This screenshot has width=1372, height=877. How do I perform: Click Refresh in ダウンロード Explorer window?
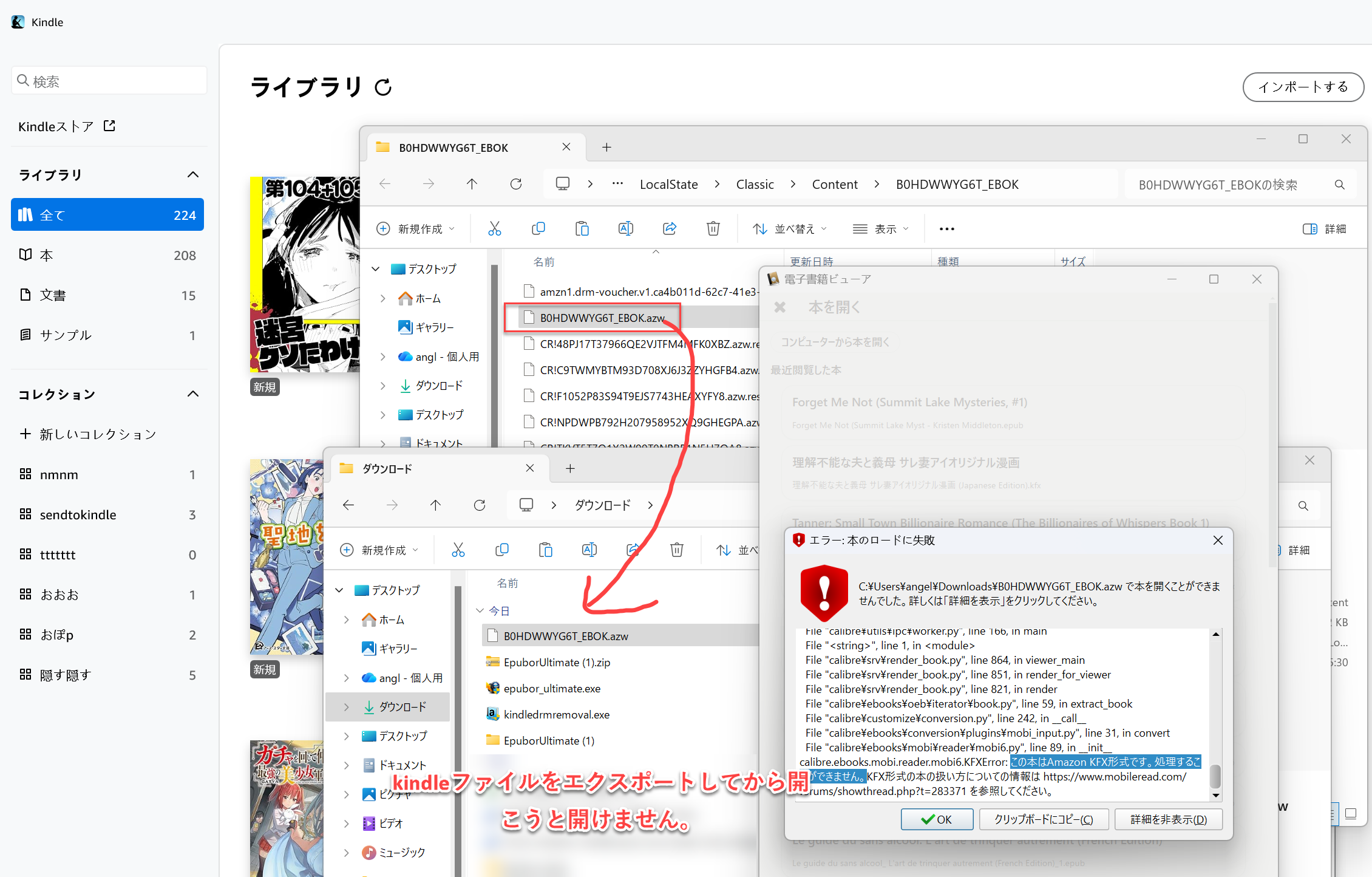(x=480, y=505)
